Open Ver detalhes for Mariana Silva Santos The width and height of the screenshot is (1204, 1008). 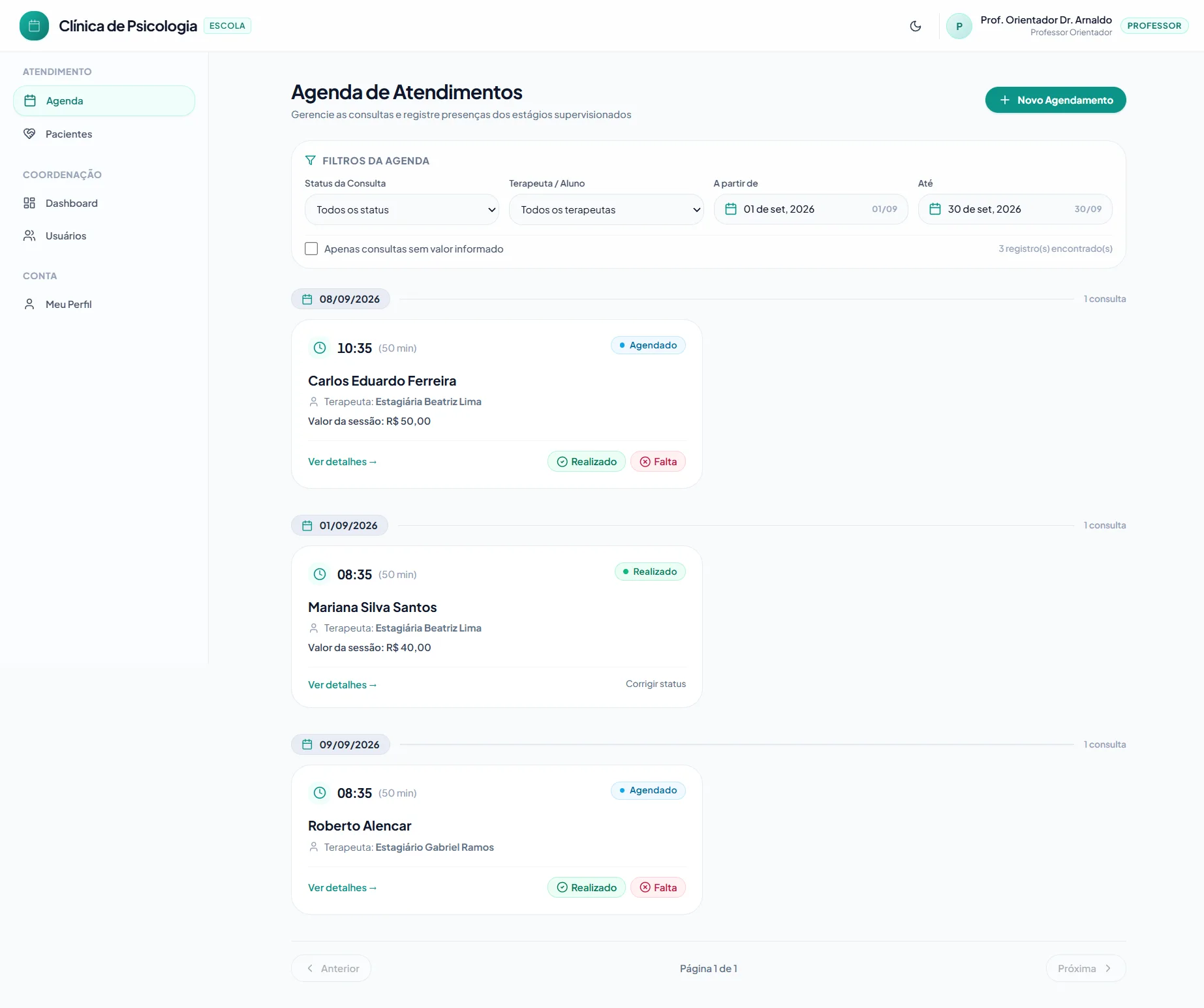tap(343, 684)
